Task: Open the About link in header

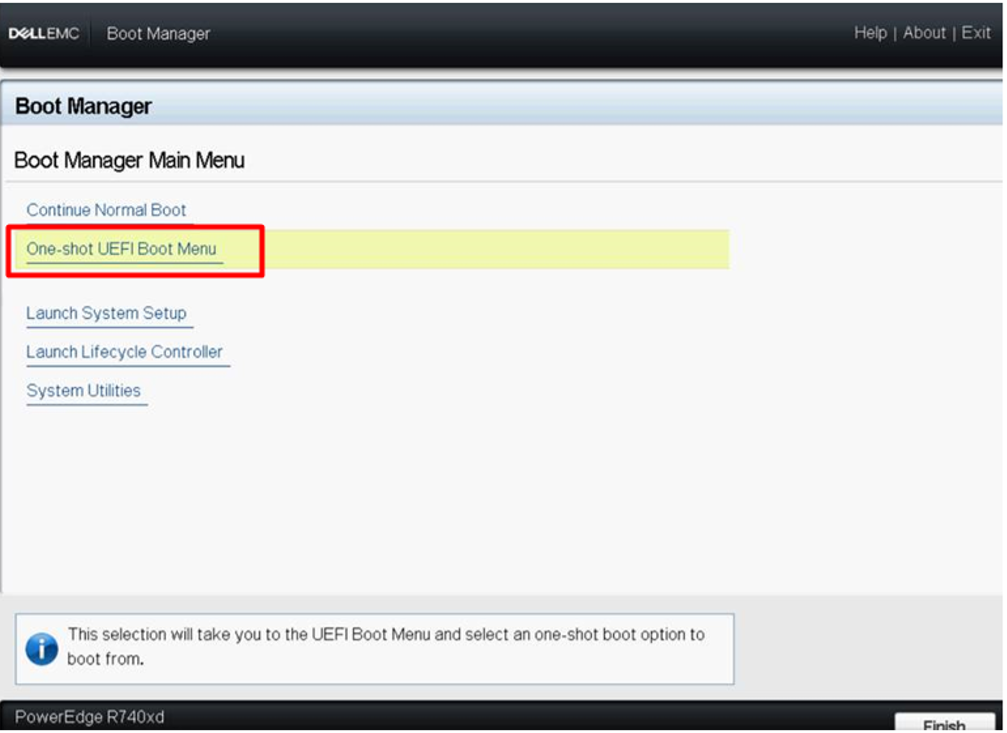Action: [x=924, y=33]
